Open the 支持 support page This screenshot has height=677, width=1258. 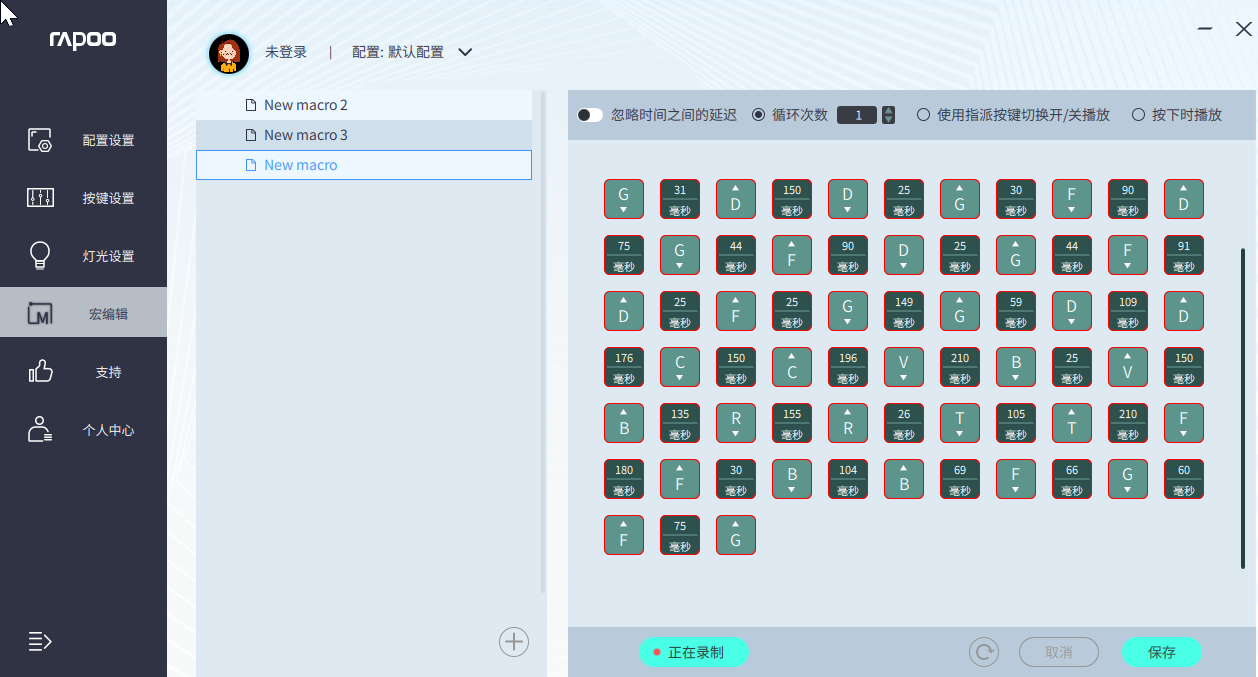83,372
